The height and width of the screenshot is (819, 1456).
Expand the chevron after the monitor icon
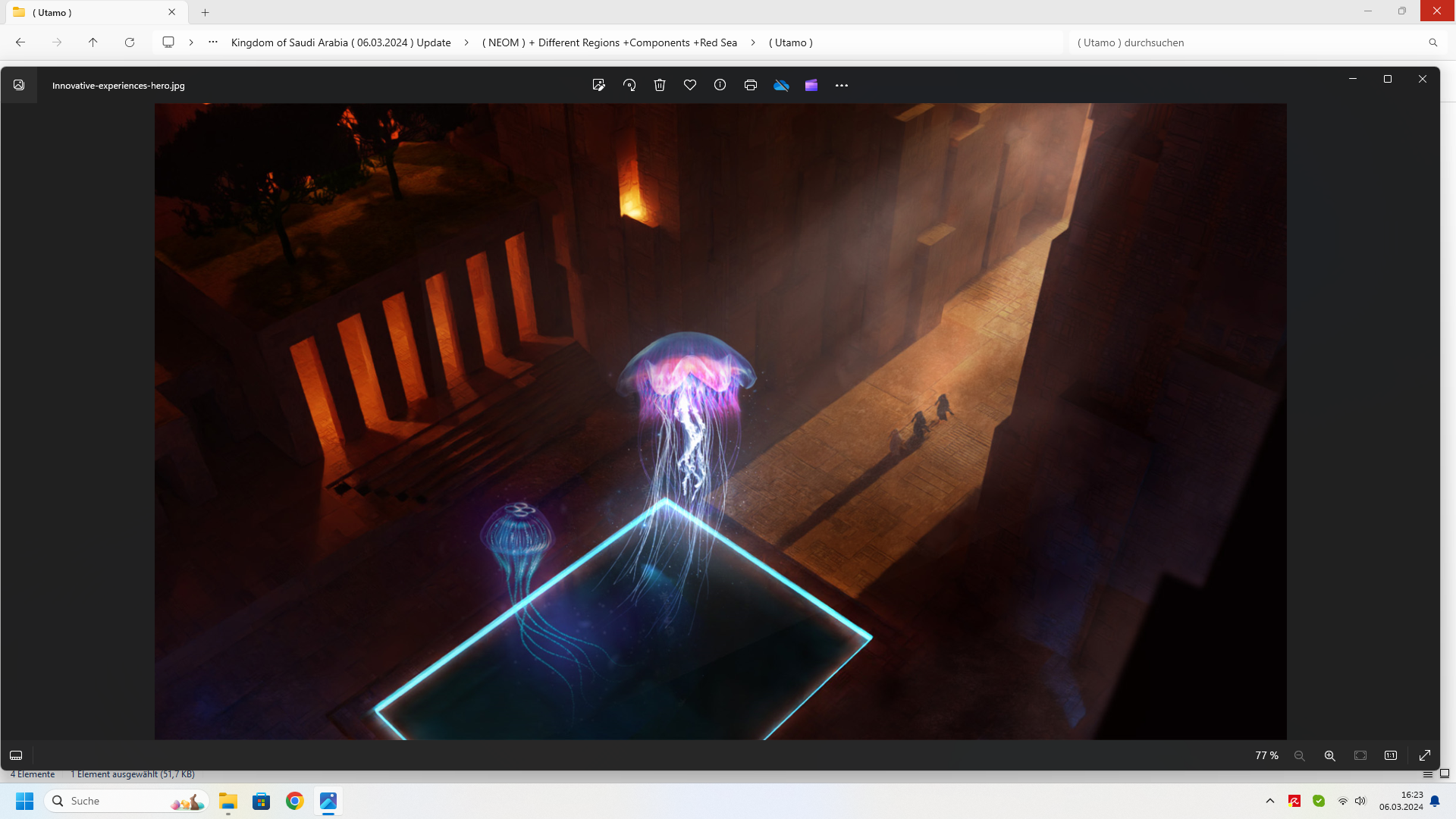click(x=191, y=42)
